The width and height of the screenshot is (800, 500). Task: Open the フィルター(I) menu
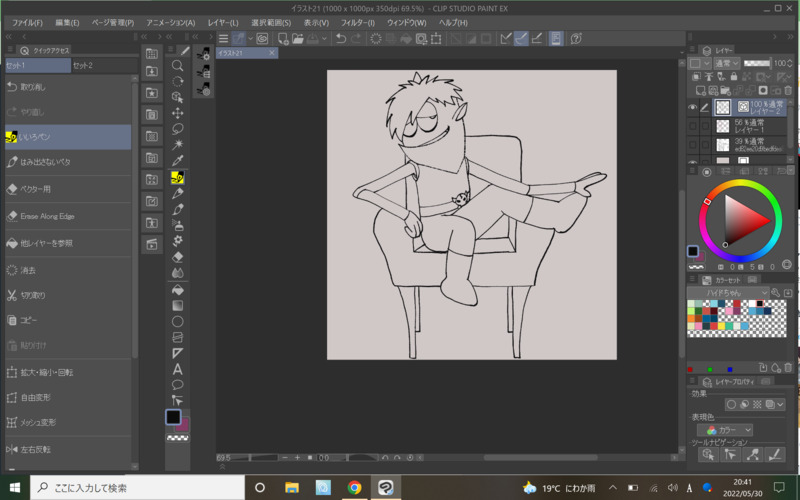click(357, 22)
